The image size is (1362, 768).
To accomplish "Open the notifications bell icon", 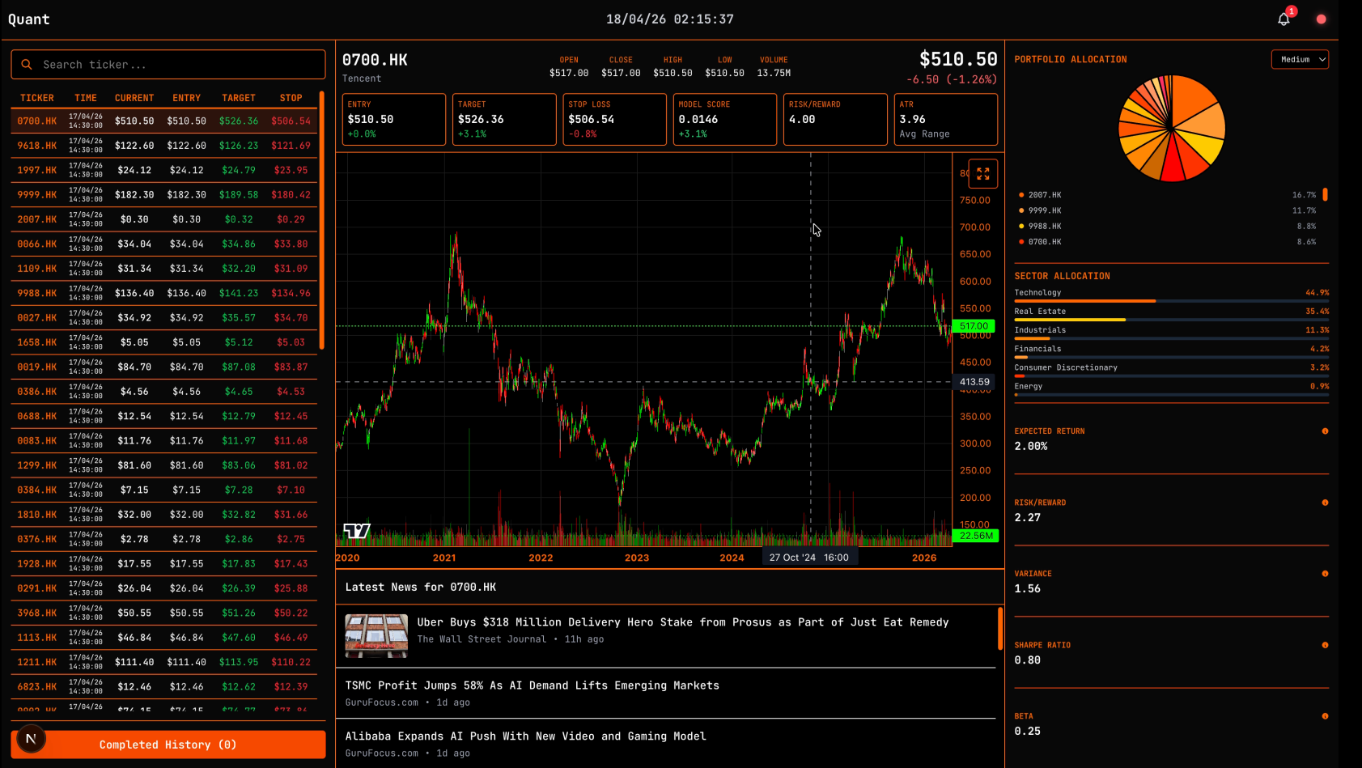I will pos(1284,19).
